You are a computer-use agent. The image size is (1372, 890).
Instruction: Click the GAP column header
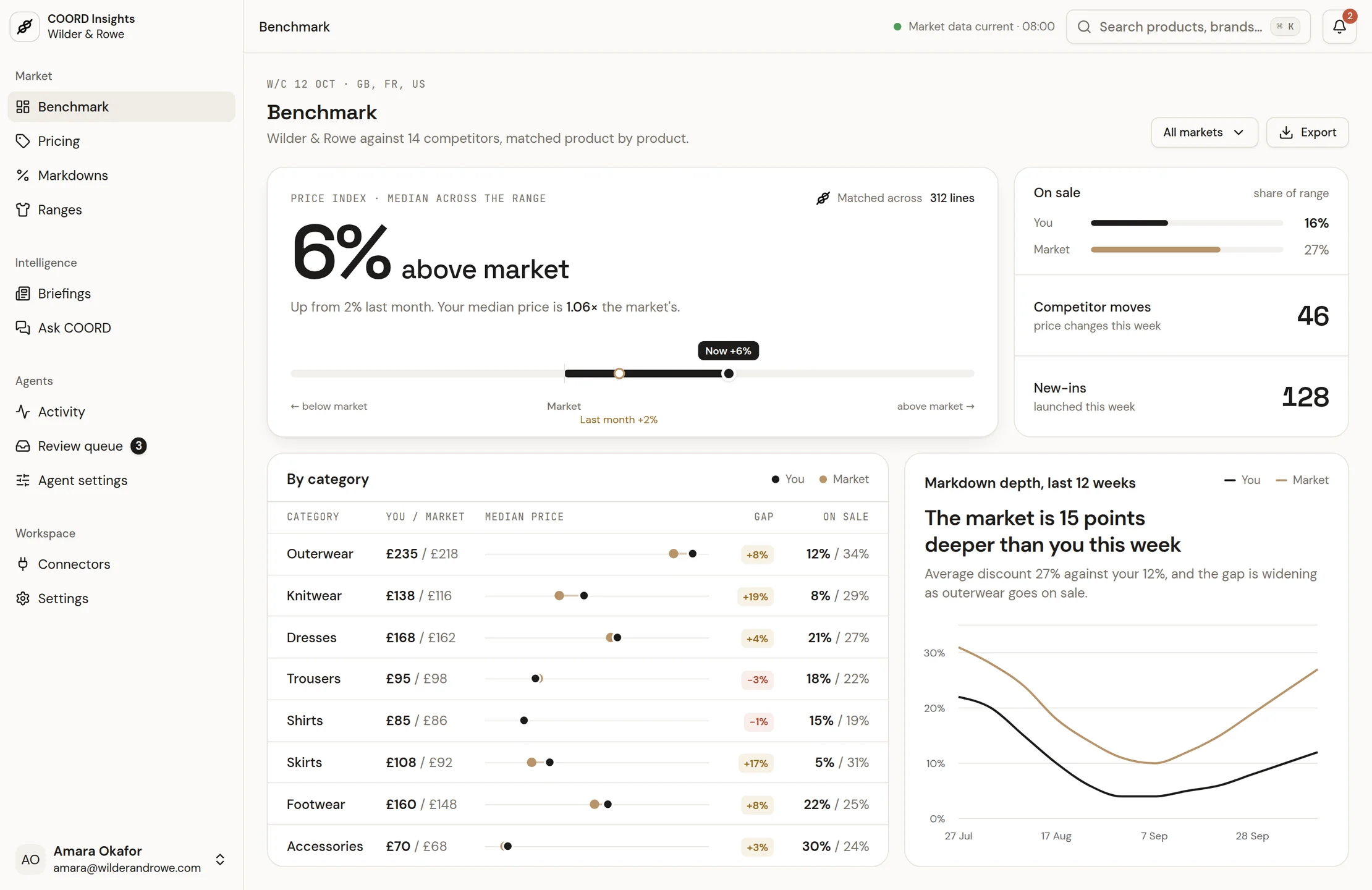tap(764, 517)
